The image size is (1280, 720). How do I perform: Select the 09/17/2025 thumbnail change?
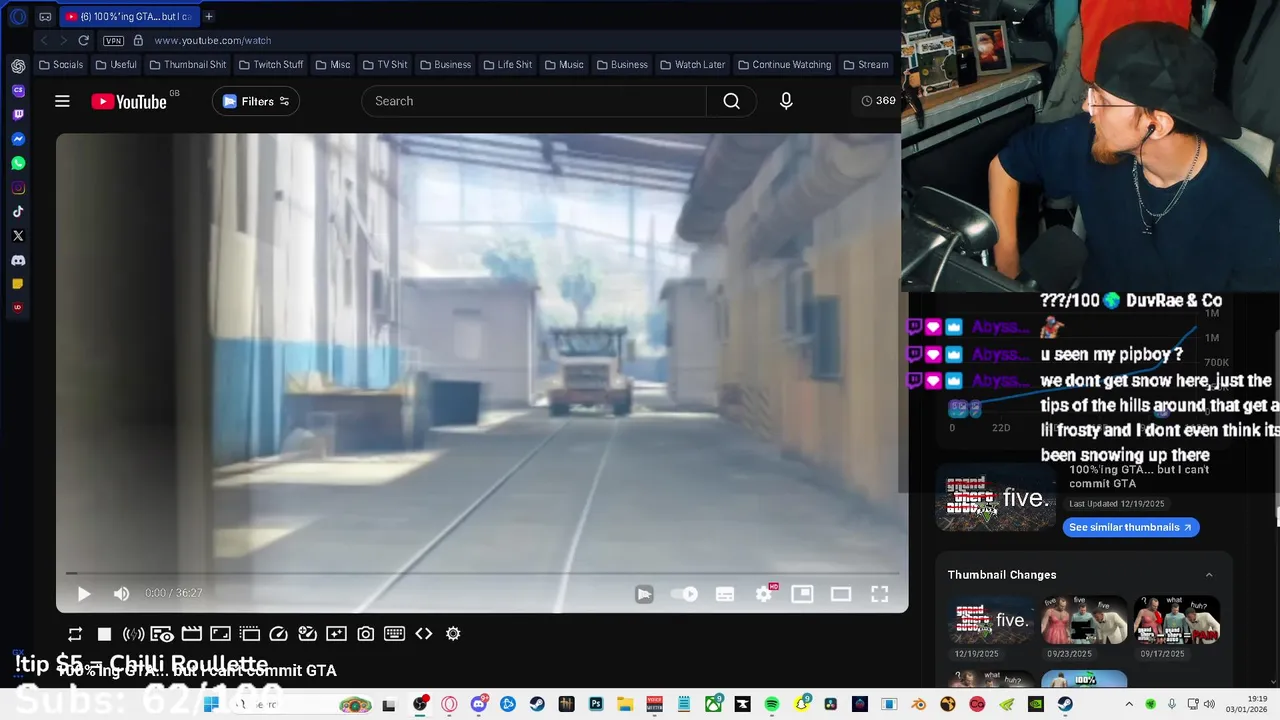pos(1177,621)
